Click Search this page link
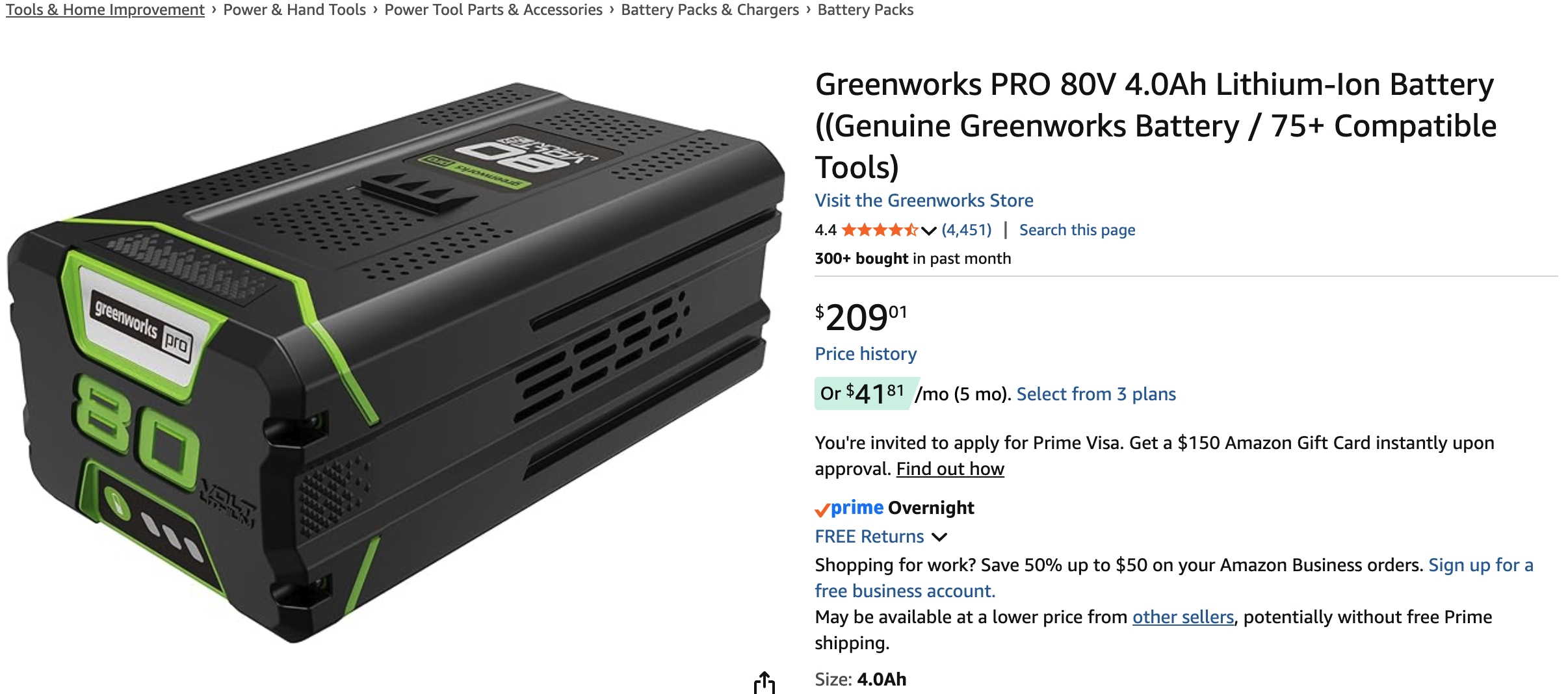The width and height of the screenshot is (1568, 694). pyautogui.click(x=1077, y=230)
